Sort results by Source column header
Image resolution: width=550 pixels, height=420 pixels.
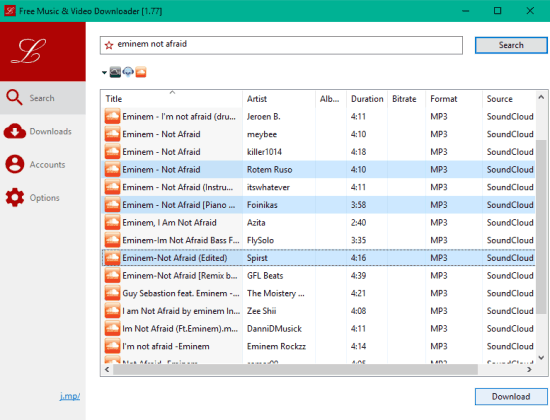[x=509, y=99]
